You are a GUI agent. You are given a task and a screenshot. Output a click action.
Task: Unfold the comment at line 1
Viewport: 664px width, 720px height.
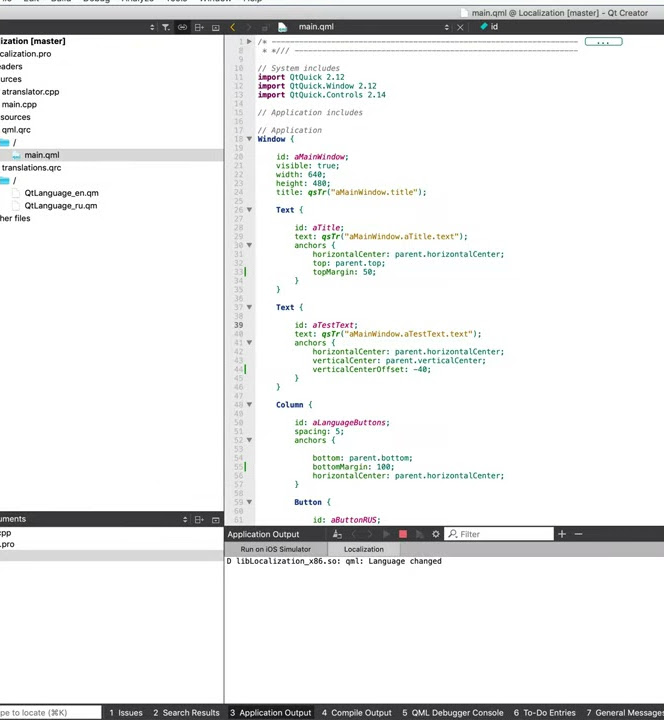tap(249, 41)
